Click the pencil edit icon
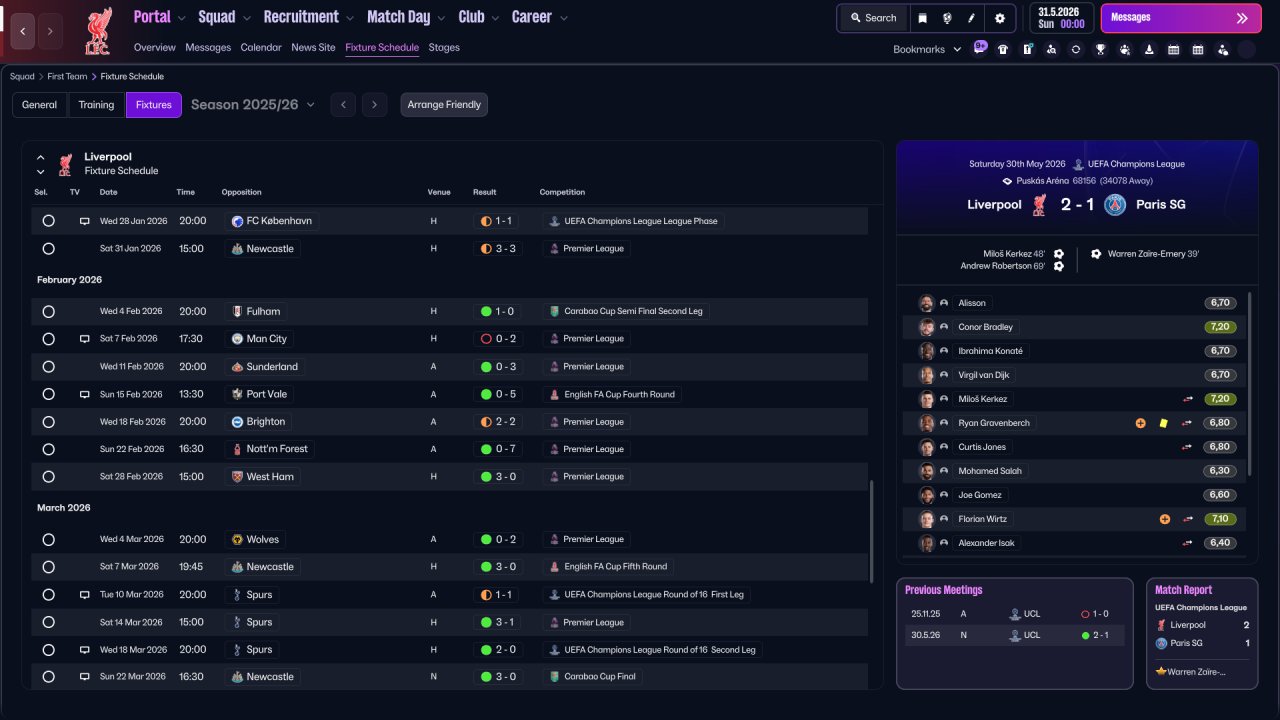 971,18
